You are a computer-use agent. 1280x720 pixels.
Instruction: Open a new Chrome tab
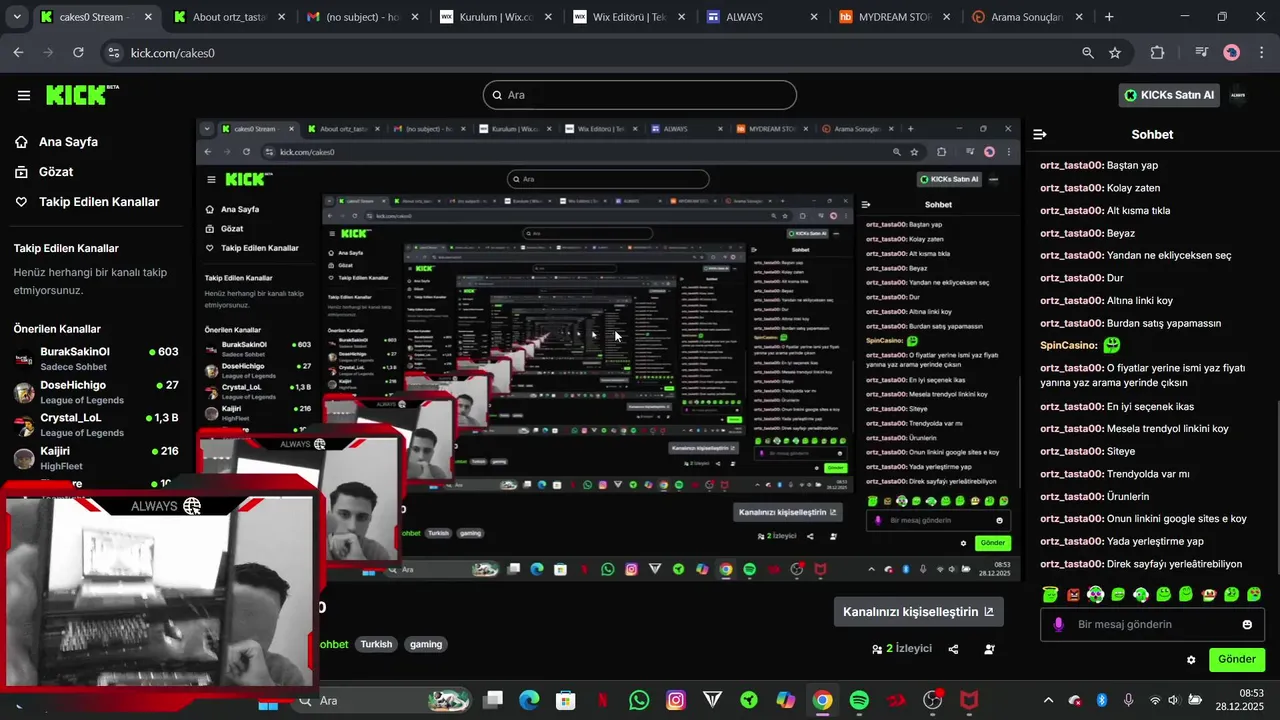pyautogui.click(x=1108, y=17)
